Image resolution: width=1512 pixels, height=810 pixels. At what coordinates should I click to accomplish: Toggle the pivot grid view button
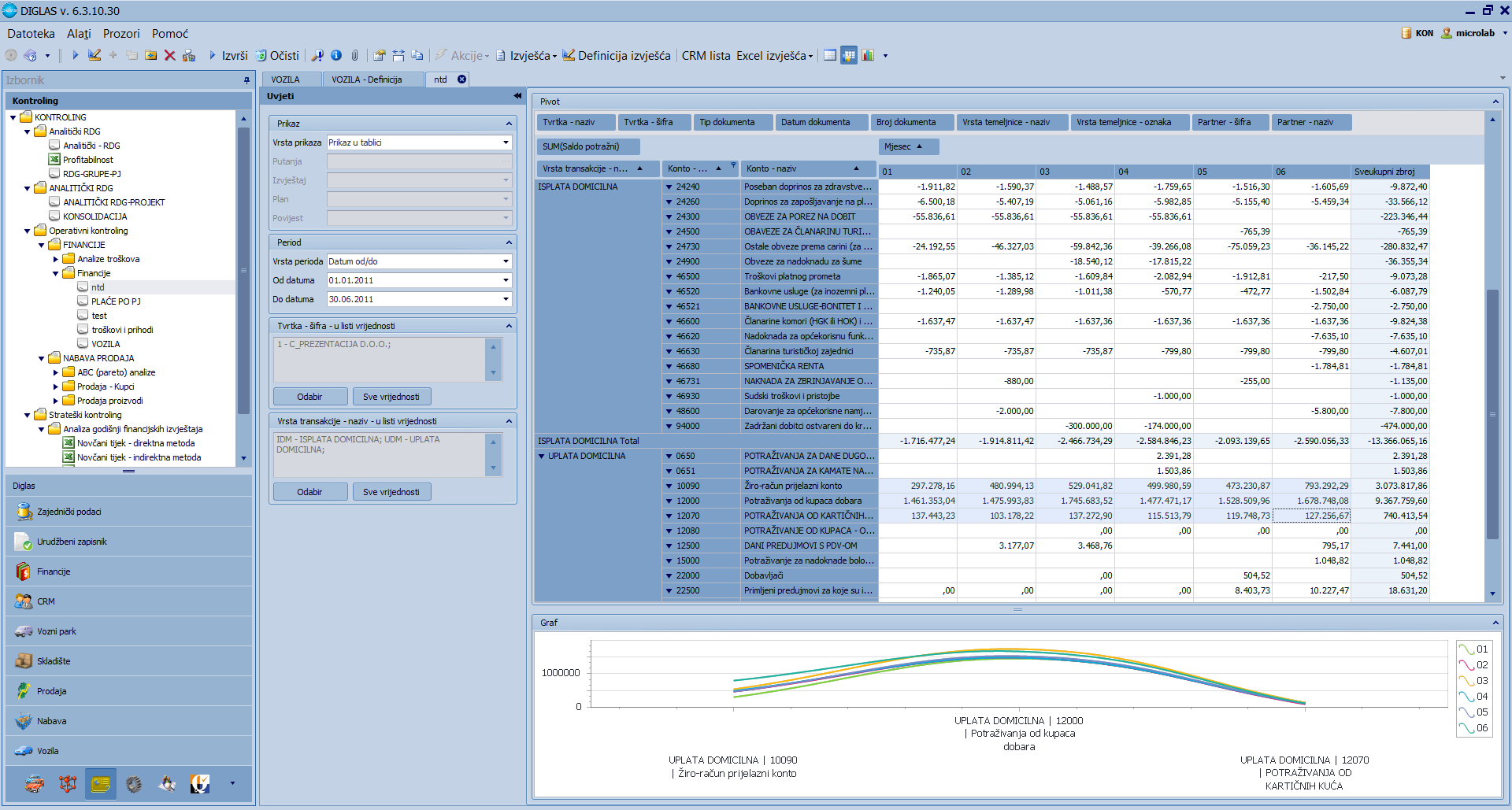coord(849,56)
